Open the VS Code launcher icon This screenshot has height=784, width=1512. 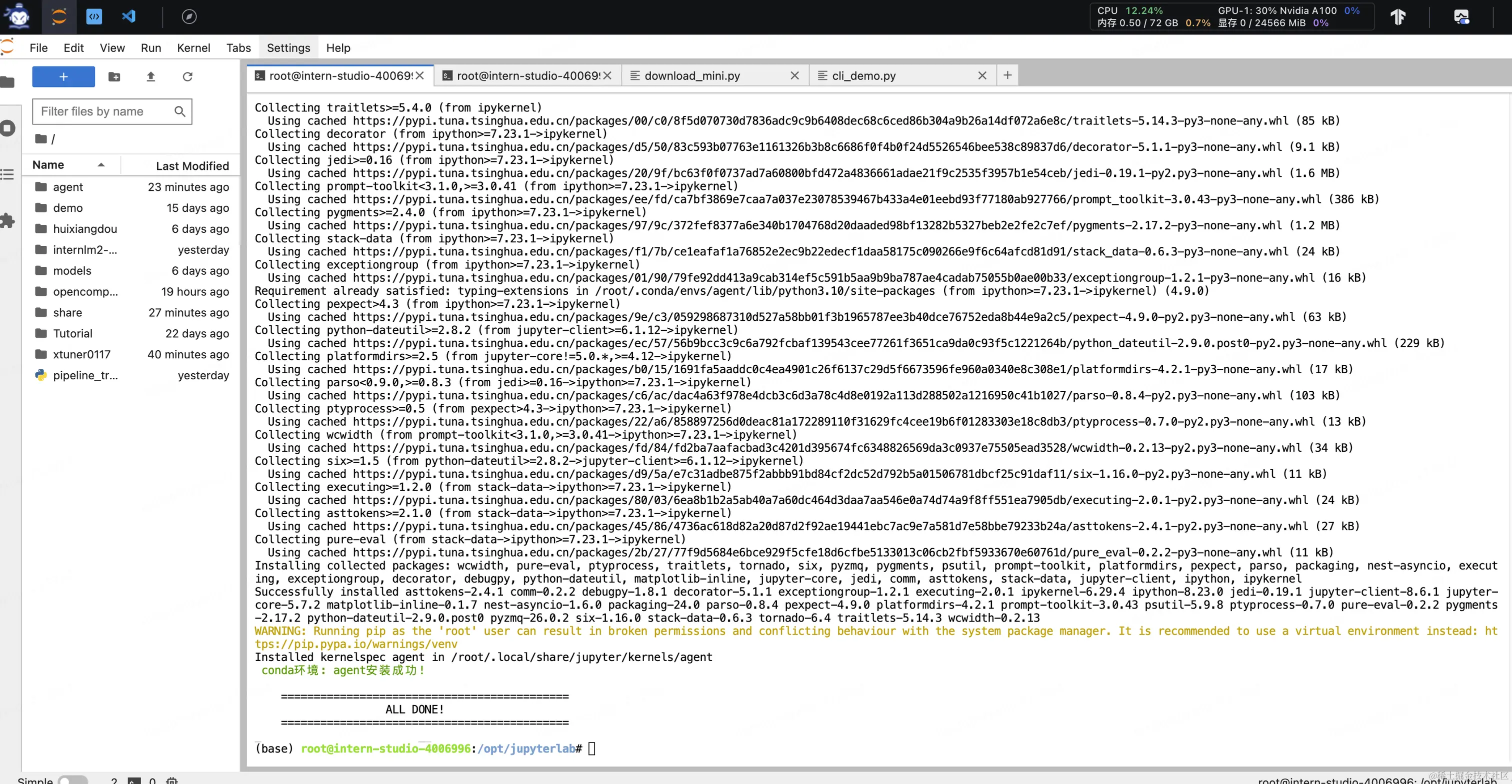[128, 16]
